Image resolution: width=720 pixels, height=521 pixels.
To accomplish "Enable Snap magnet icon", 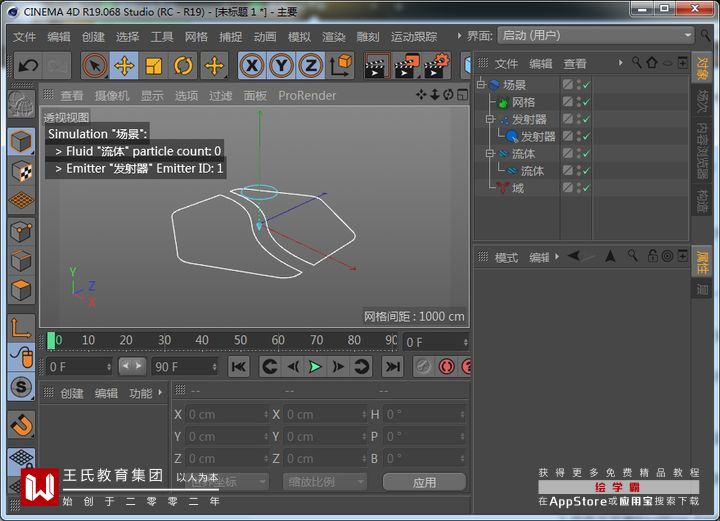I will 21,425.
